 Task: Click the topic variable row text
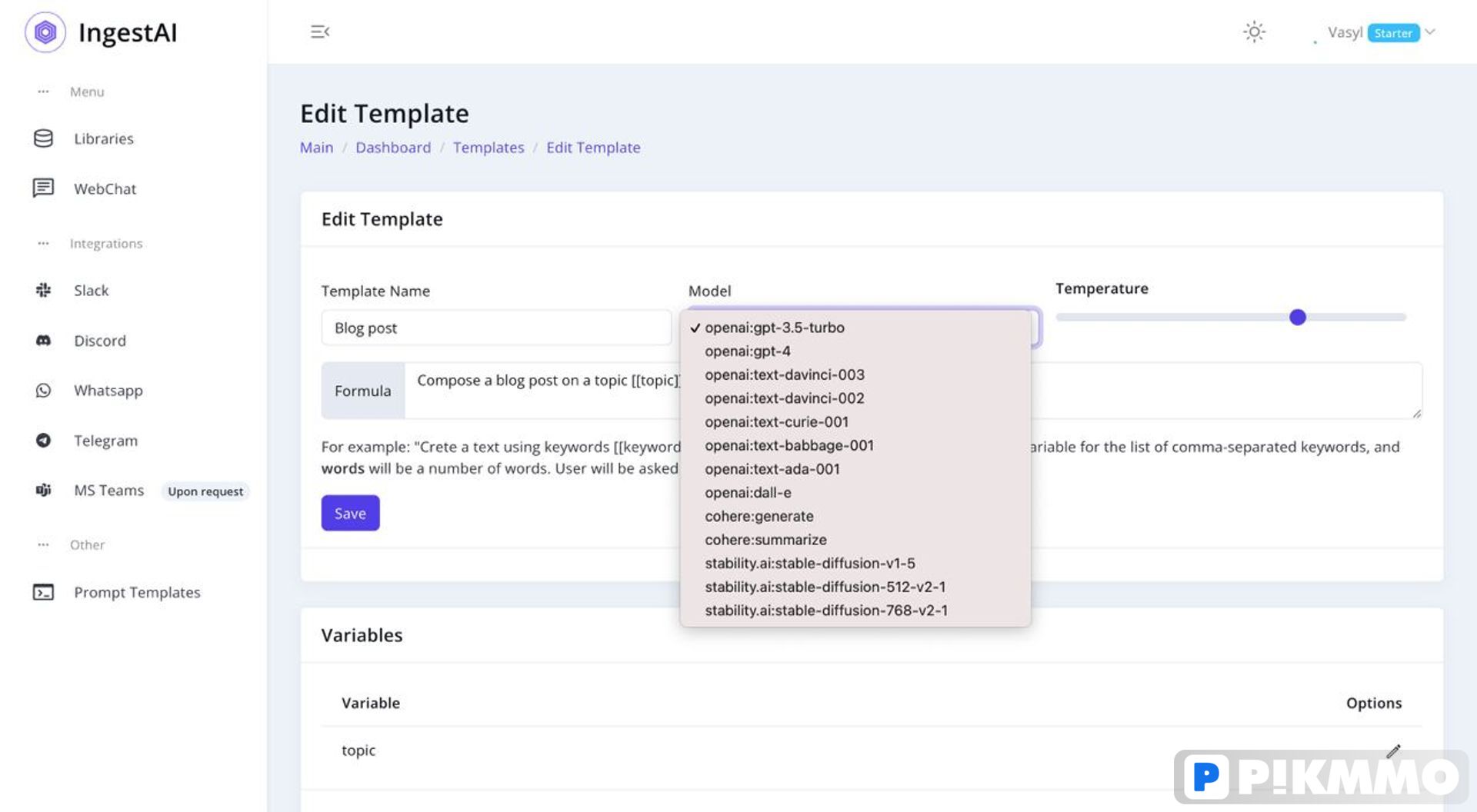point(358,750)
